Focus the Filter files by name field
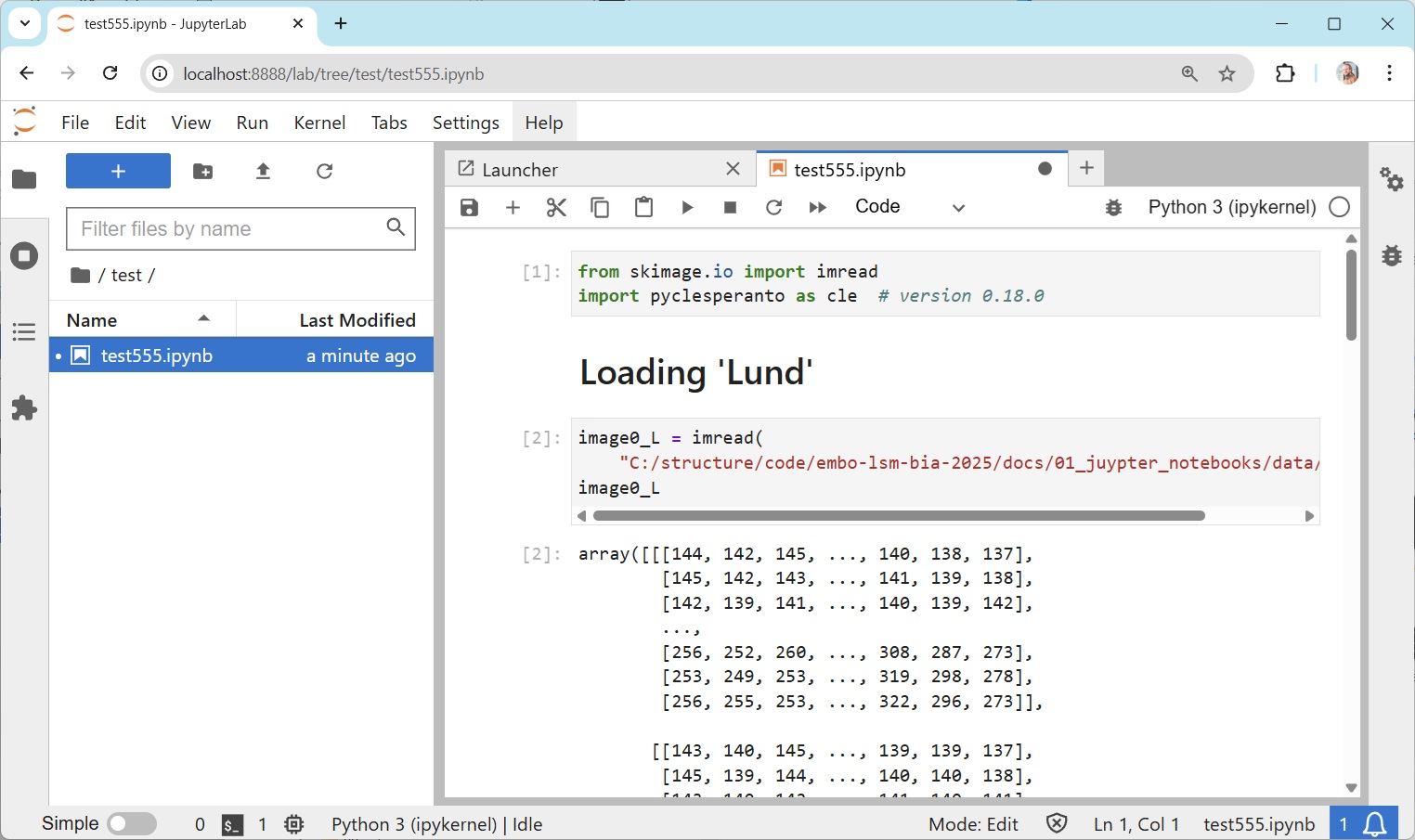Image resolution: width=1415 pixels, height=840 pixels. (x=240, y=228)
